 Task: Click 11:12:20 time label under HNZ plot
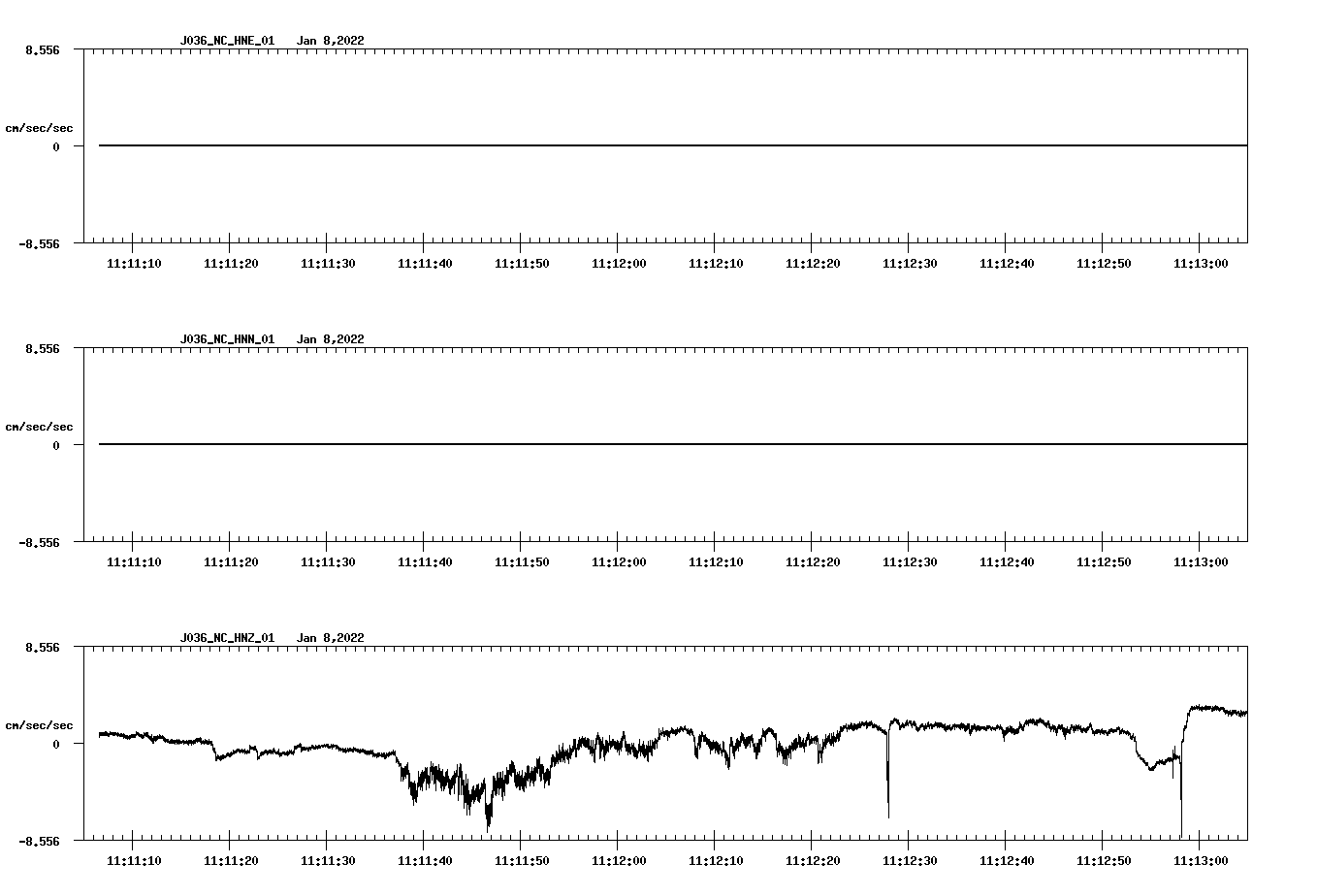tap(813, 861)
